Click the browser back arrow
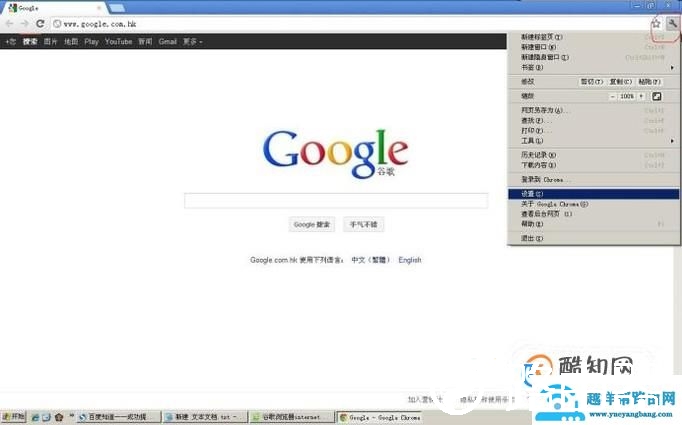The width and height of the screenshot is (682, 425). [10, 23]
